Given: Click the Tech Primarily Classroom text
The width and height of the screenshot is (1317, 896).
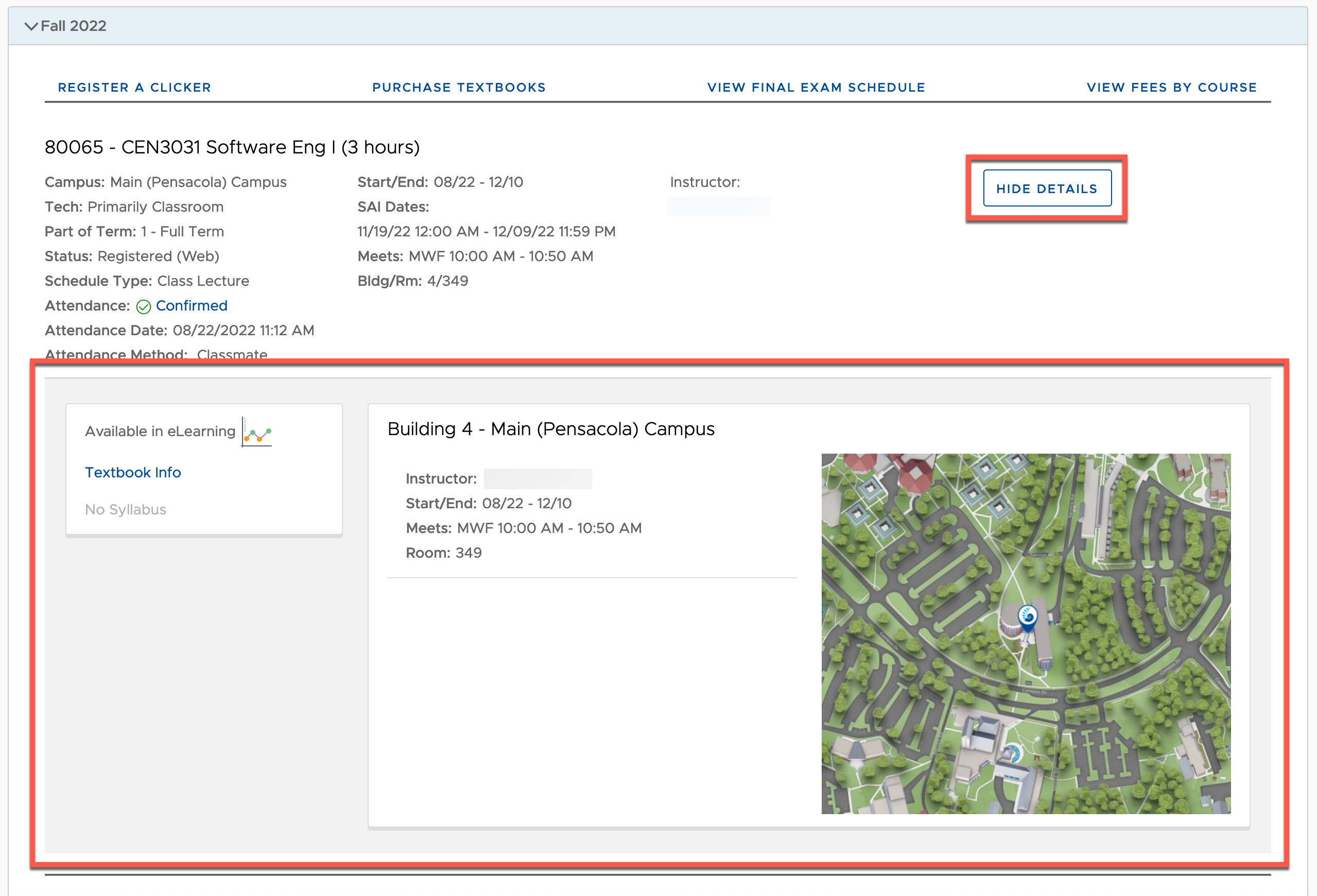Looking at the screenshot, I should point(134,207).
